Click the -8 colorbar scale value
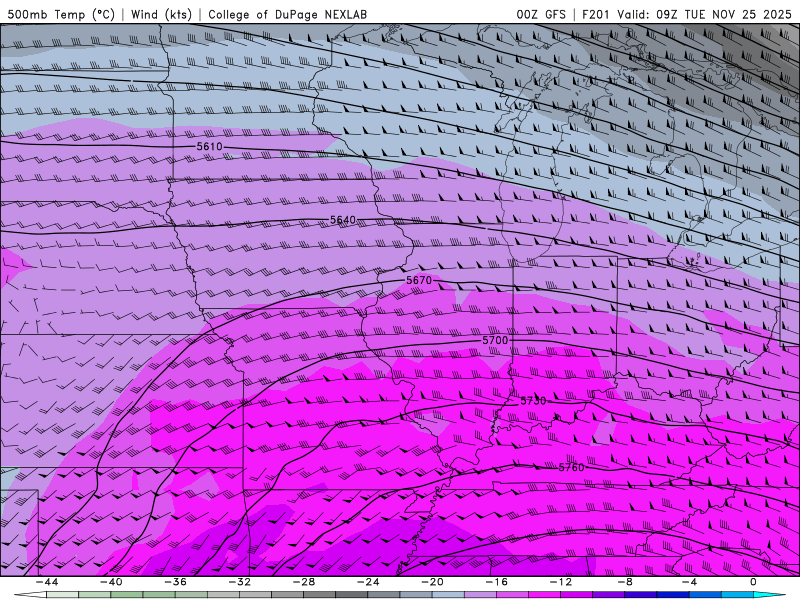The width and height of the screenshot is (800, 600). pos(626,582)
